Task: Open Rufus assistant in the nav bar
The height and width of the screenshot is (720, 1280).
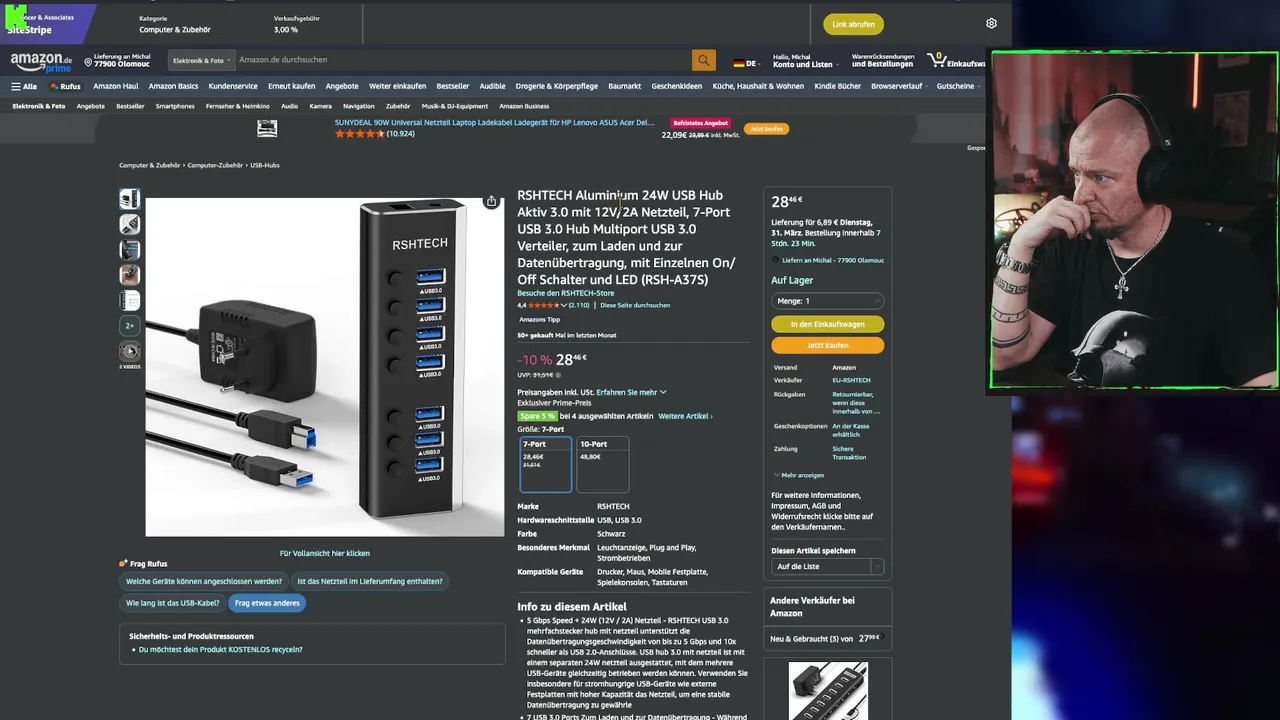Action: [65, 86]
